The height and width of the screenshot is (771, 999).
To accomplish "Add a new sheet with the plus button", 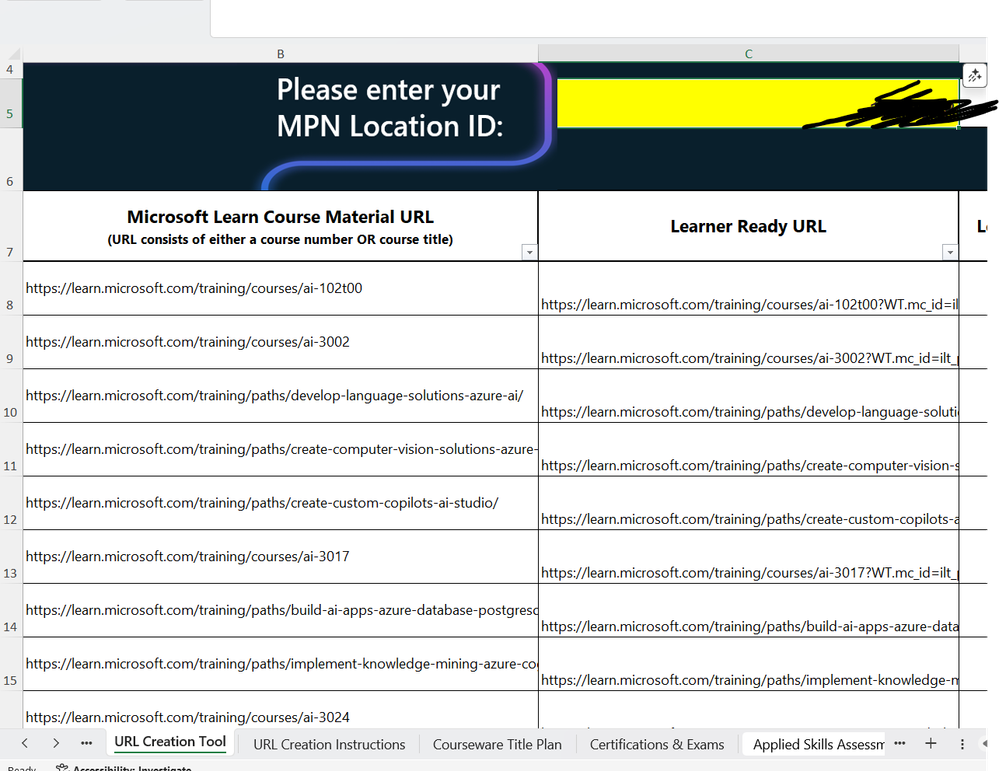I will (x=931, y=743).
